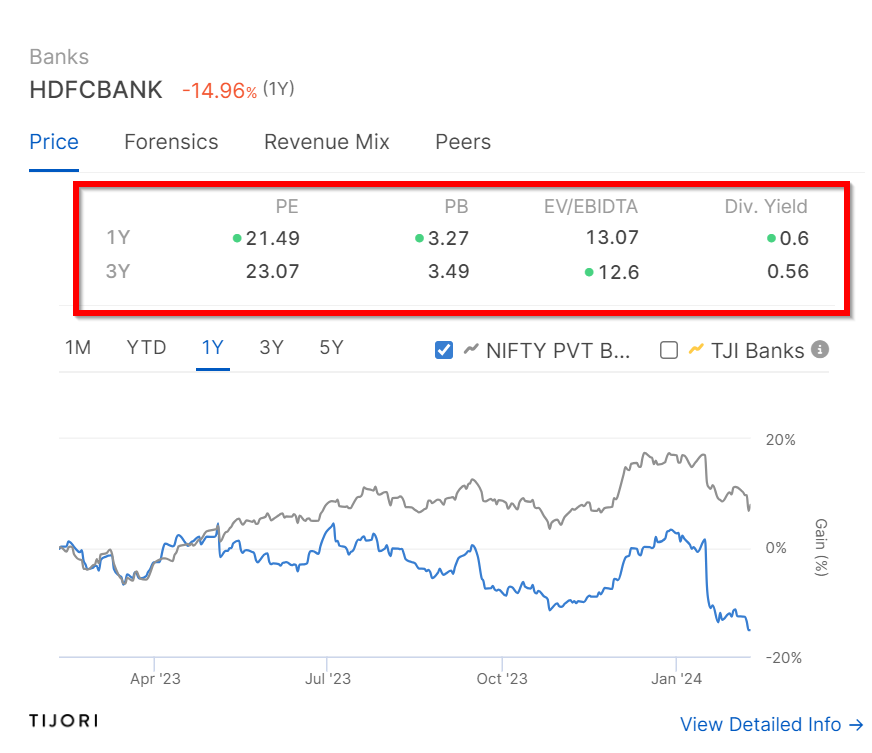Screen dimensions: 872x753
Task: Switch chart to 5Y range
Action: (x=331, y=348)
